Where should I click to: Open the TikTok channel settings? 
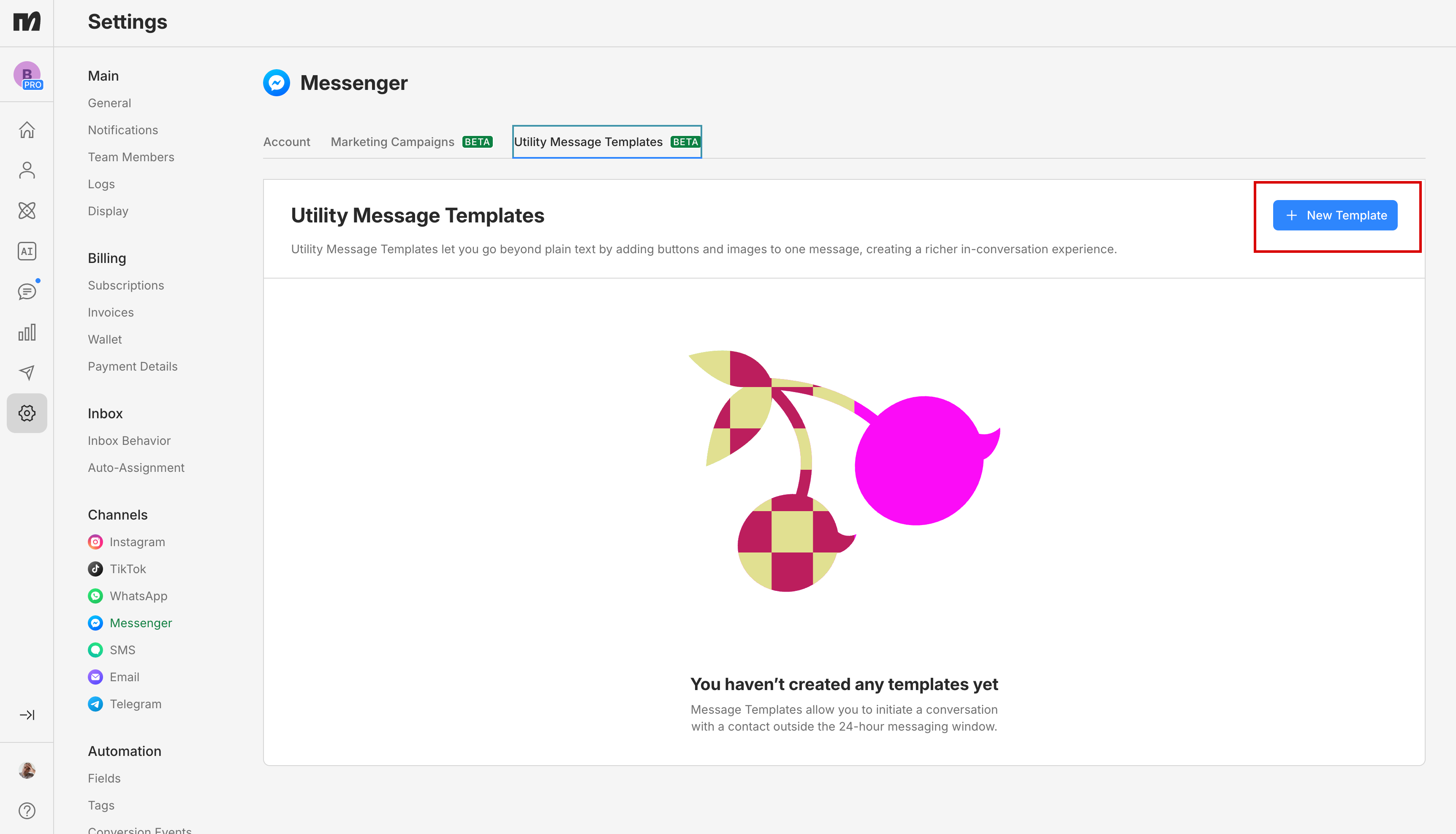point(127,569)
